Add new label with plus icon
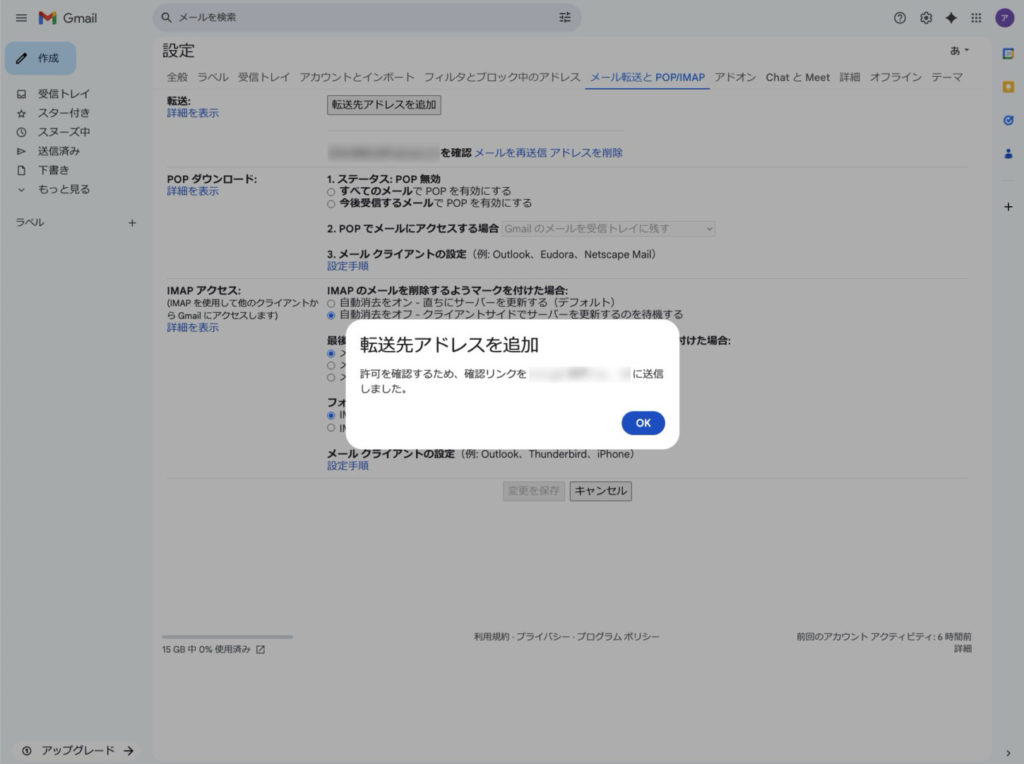This screenshot has width=1024, height=764. pos(132,223)
